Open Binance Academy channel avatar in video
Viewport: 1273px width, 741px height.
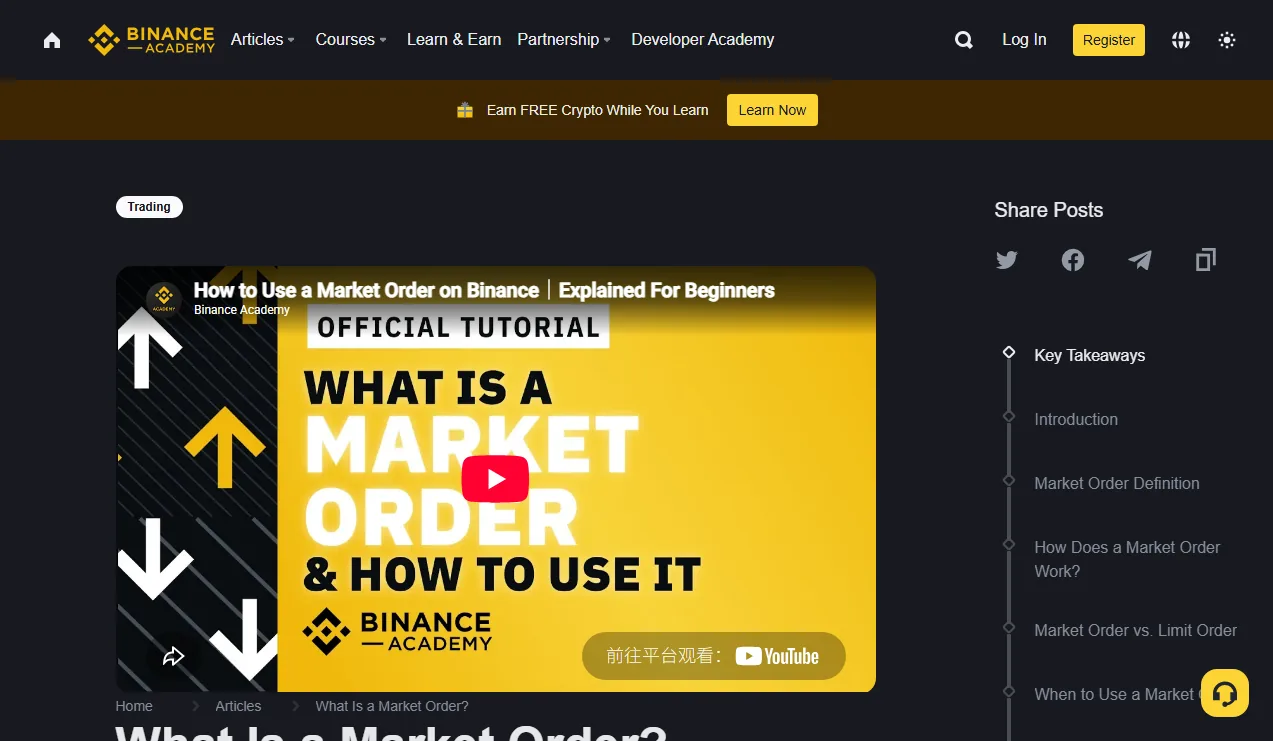[x=163, y=298]
